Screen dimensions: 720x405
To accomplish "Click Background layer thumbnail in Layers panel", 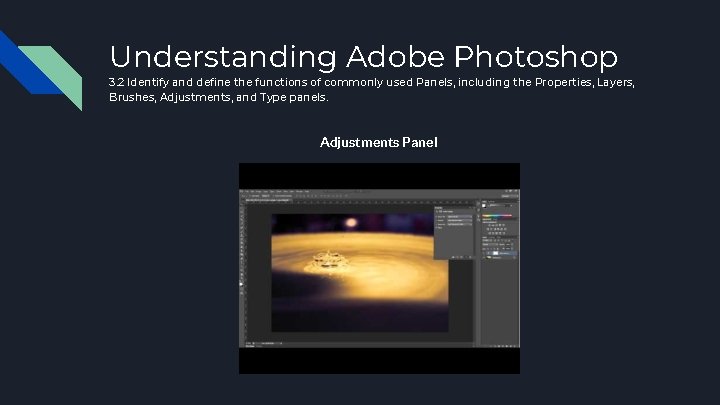I will tap(489, 258).
